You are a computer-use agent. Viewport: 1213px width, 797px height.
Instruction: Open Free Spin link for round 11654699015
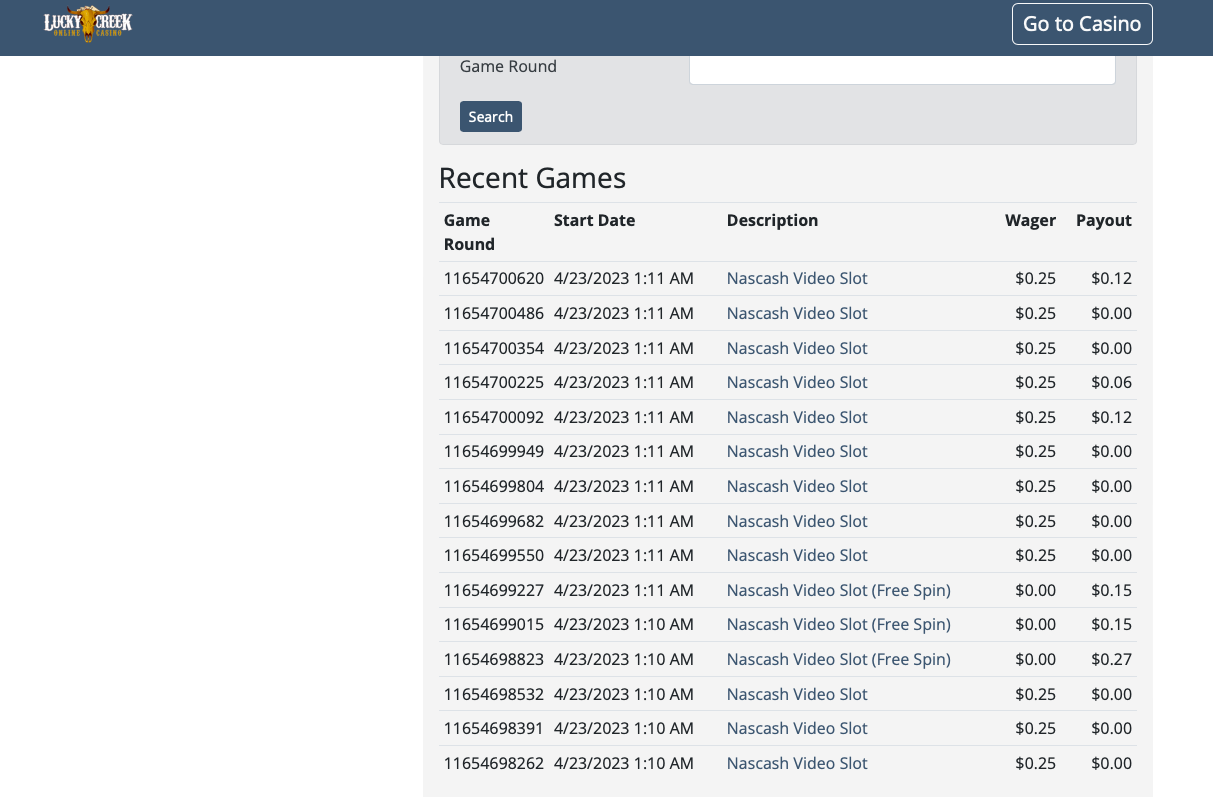pyautogui.click(x=838, y=624)
